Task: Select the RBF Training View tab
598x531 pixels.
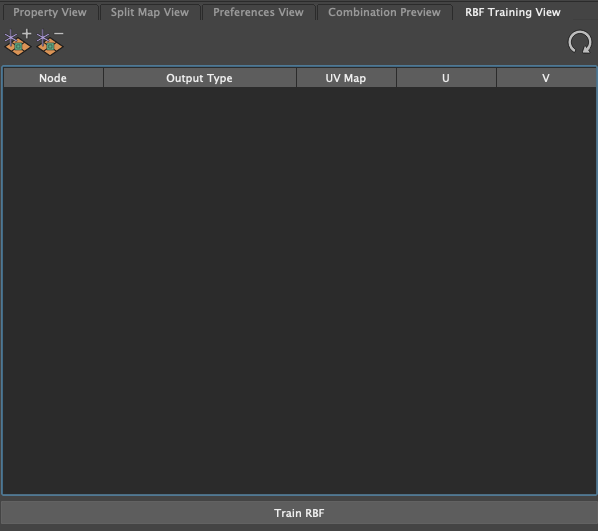Action: pos(513,12)
